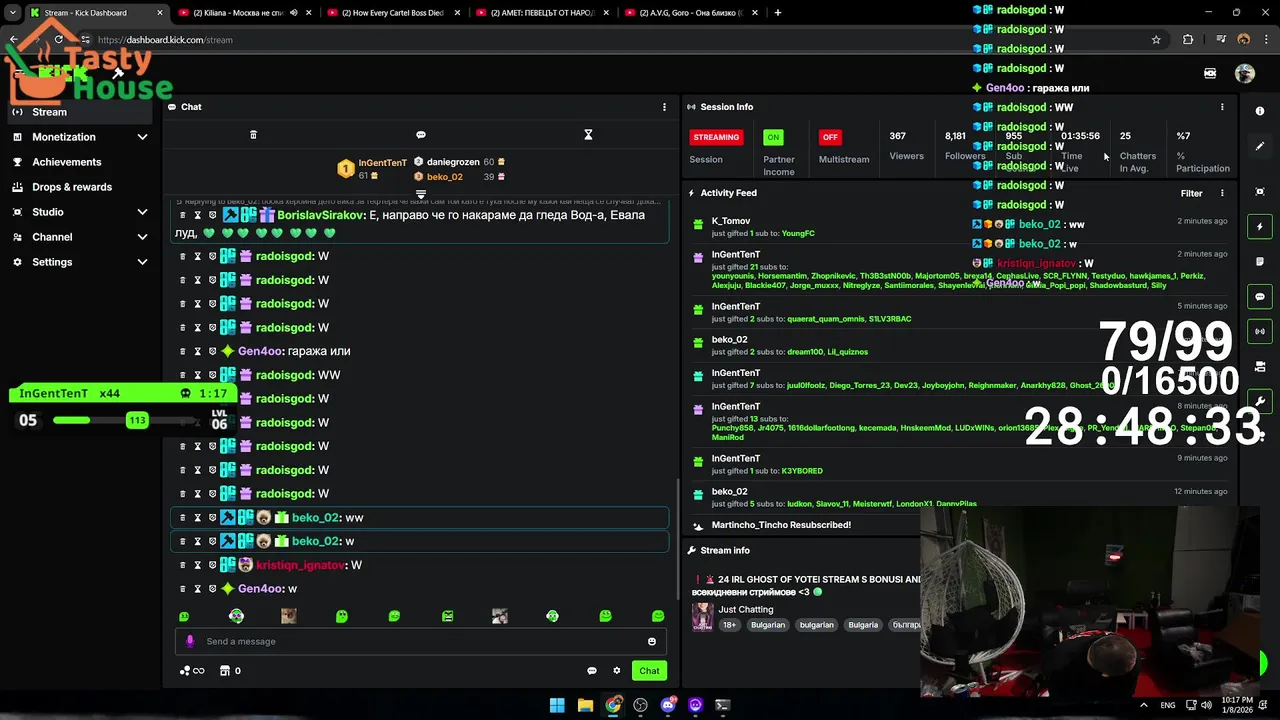Expand the Monetization sidebar section

(80, 137)
